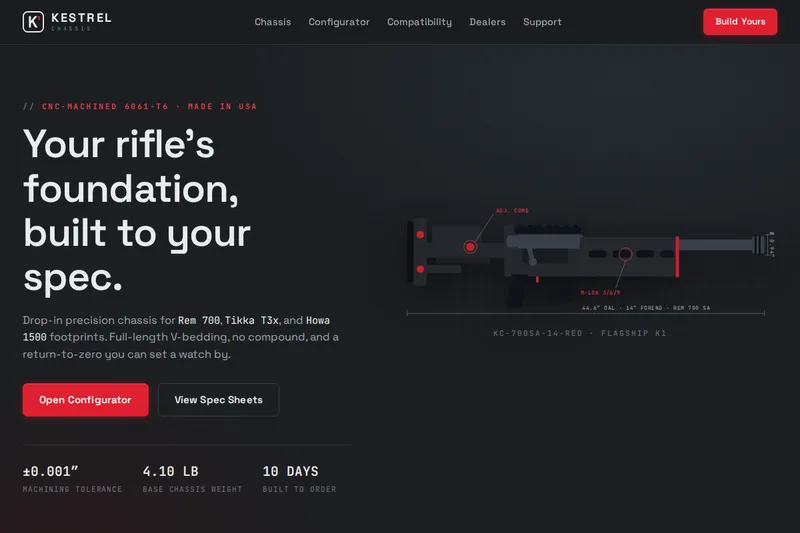Open the Compatibility nav link

(419, 22)
